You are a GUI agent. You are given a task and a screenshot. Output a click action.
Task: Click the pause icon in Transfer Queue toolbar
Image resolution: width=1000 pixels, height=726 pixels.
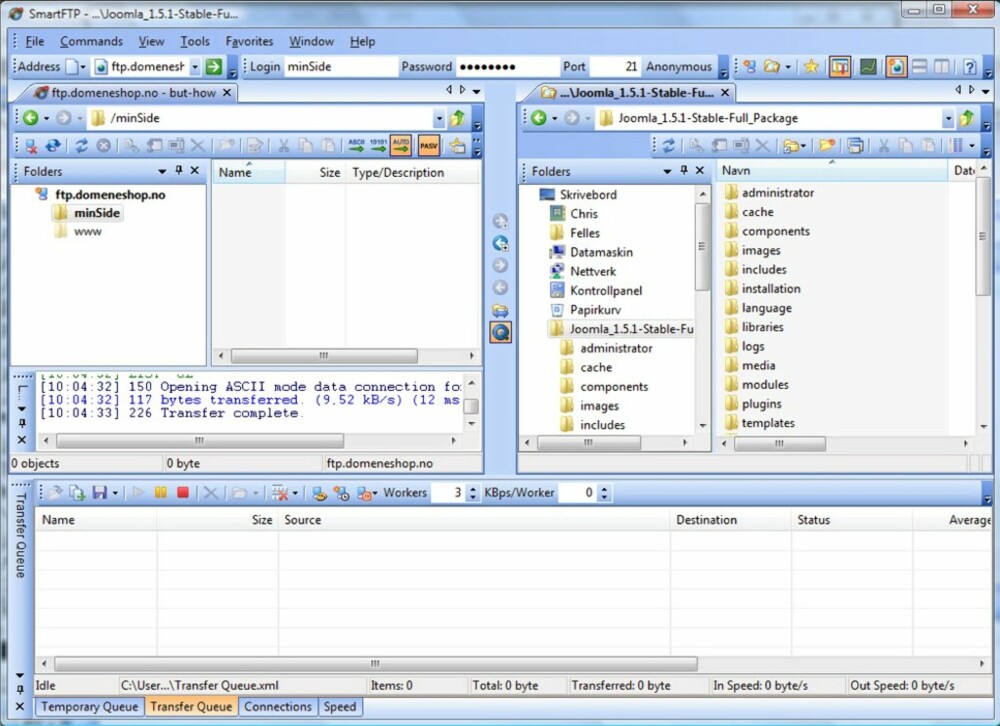tap(161, 493)
